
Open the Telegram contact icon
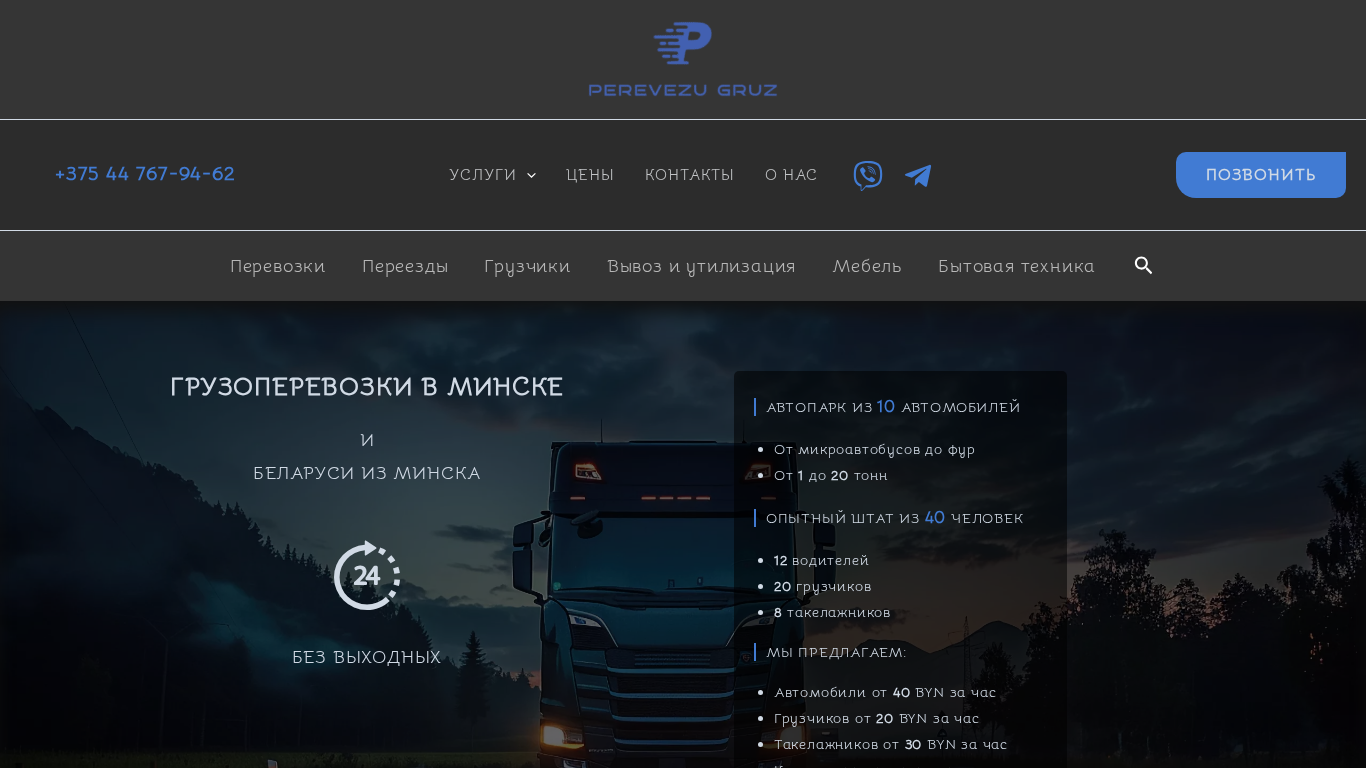(x=918, y=176)
